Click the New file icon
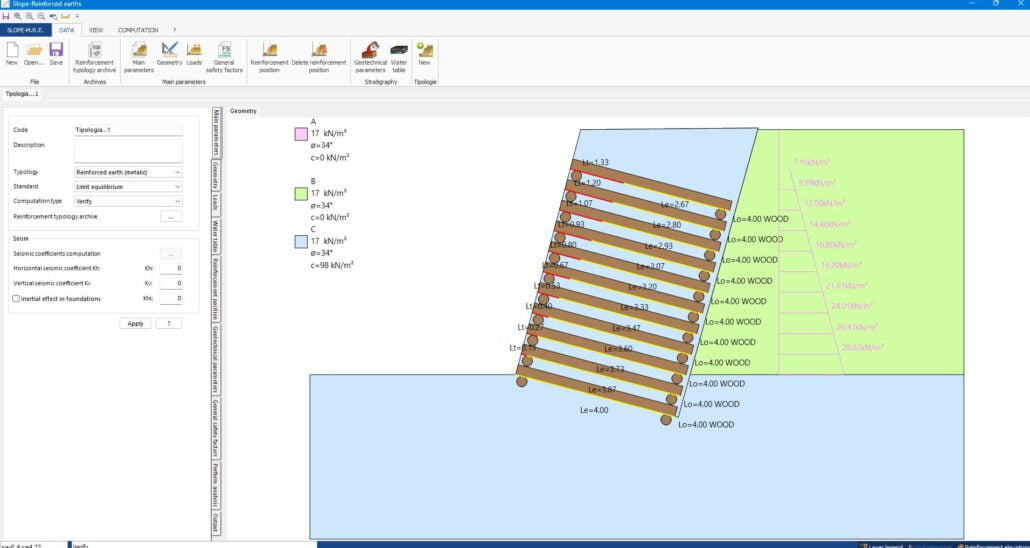This screenshot has height=548, width=1030. 12,50
